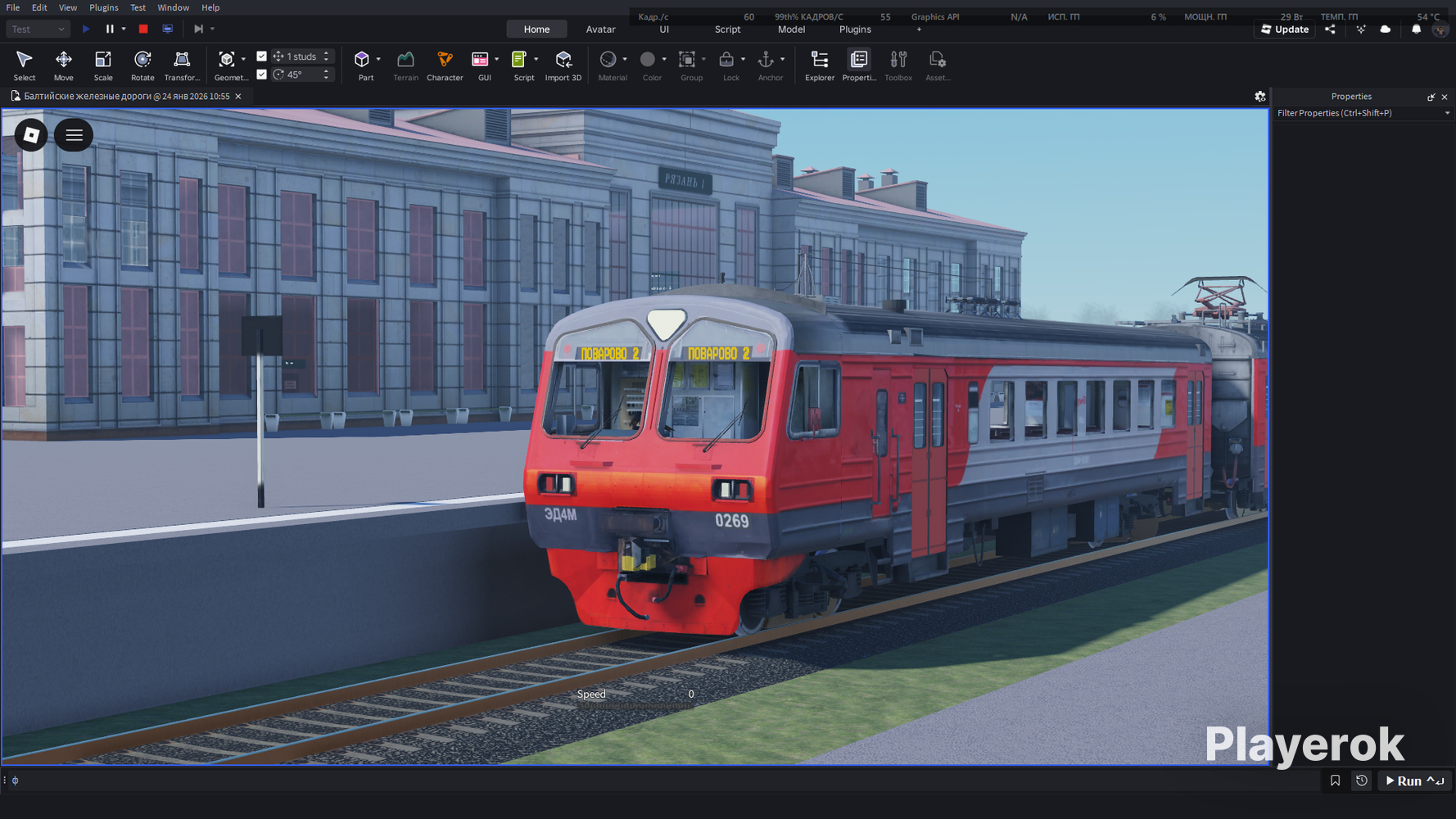The height and width of the screenshot is (819, 1456).
Task: Open the Explorer panel
Action: click(820, 65)
